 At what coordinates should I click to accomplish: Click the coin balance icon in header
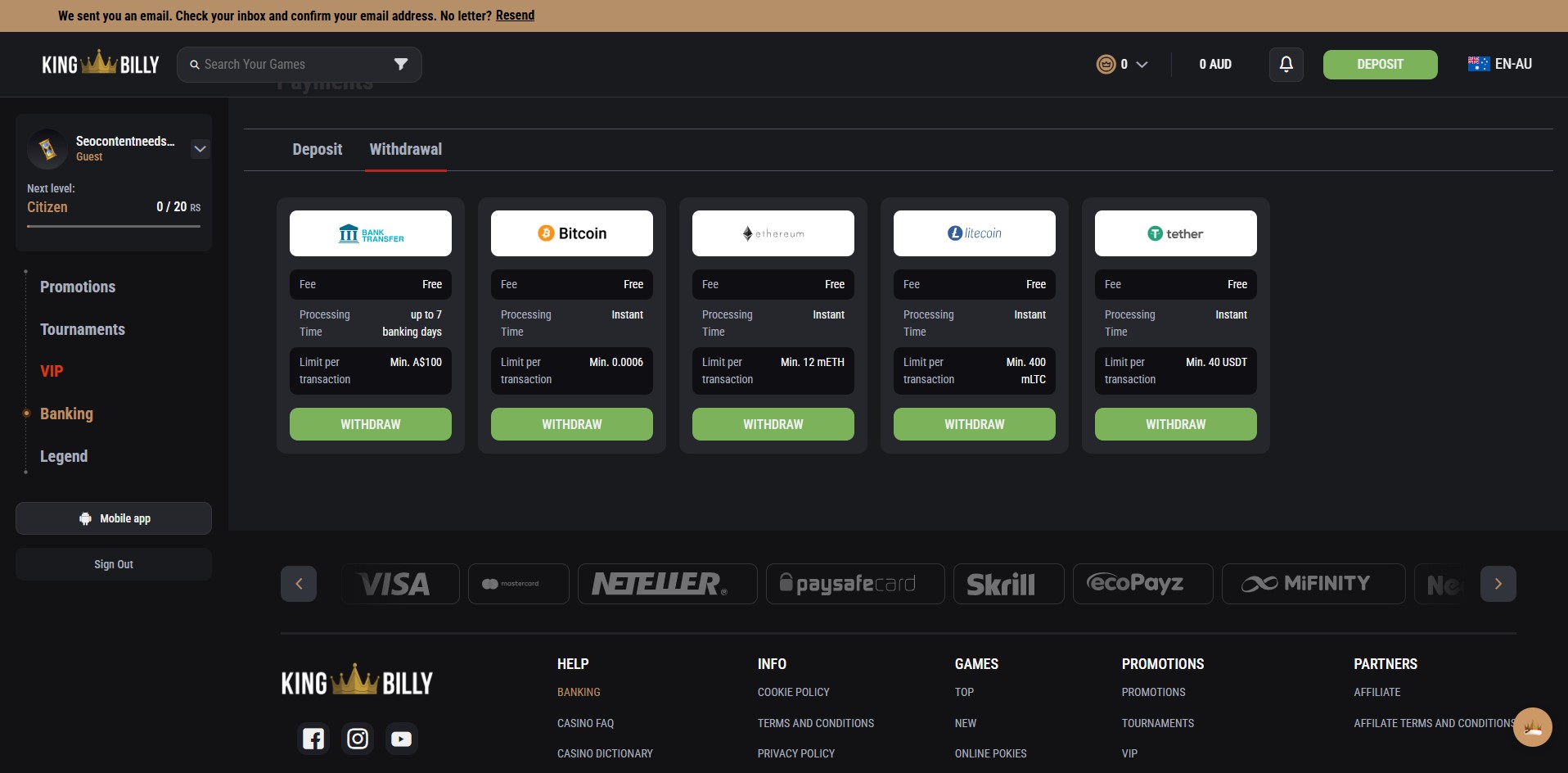click(1106, 64)
